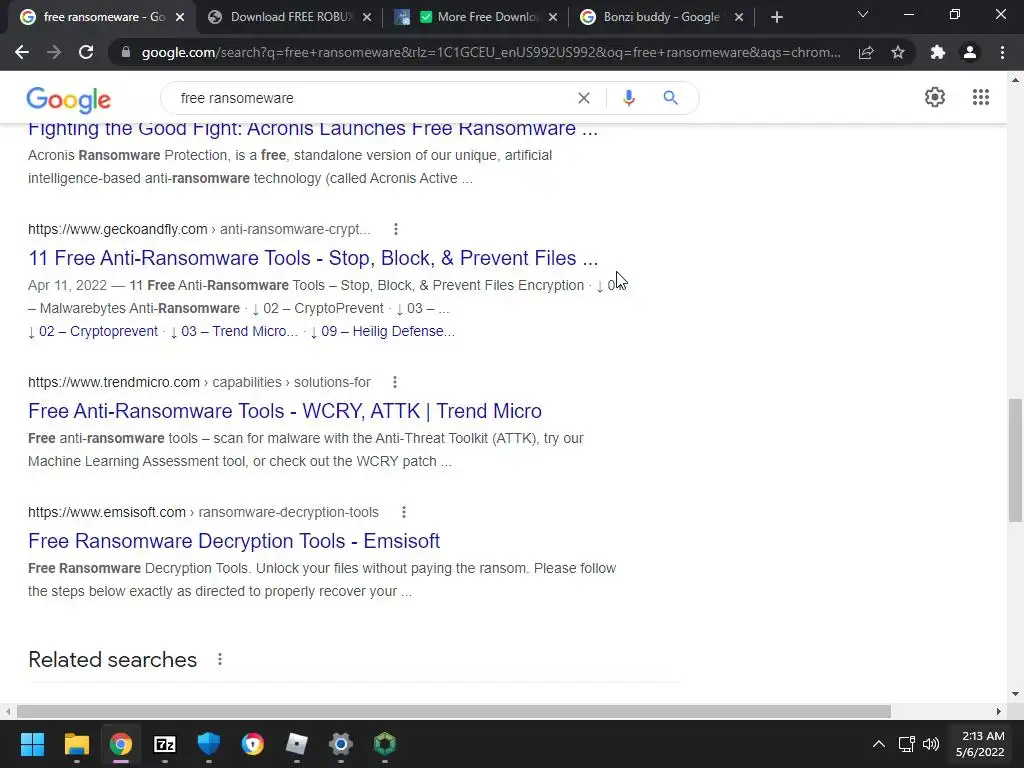Open Roblox app in taskbar

(296, 744)
